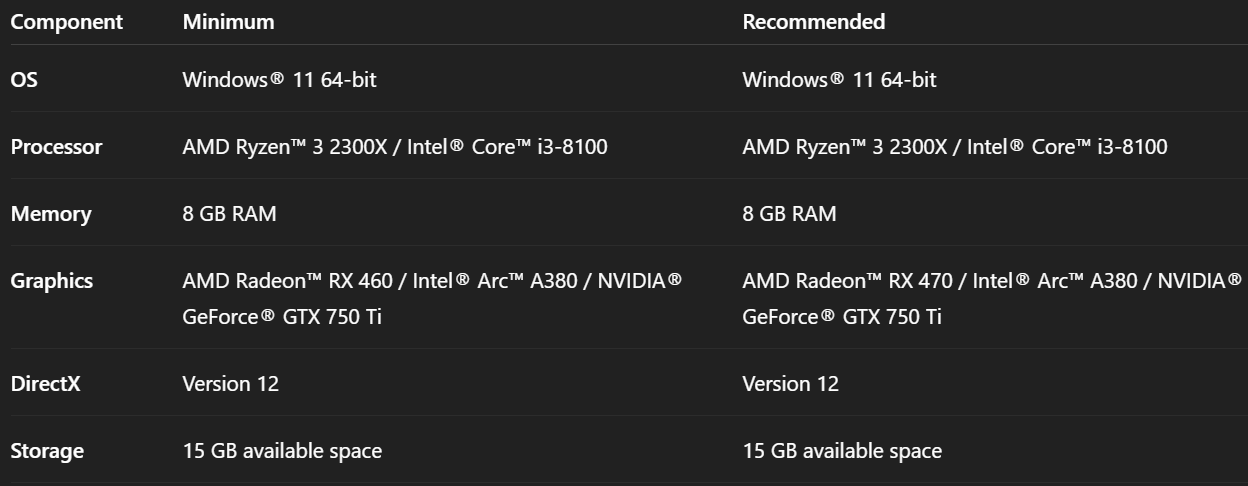This screenshot has width=1248, height=486.
Task: Click 8 GB RAM under Recommended
Action: pyautogui.click(x=789, y=214)
